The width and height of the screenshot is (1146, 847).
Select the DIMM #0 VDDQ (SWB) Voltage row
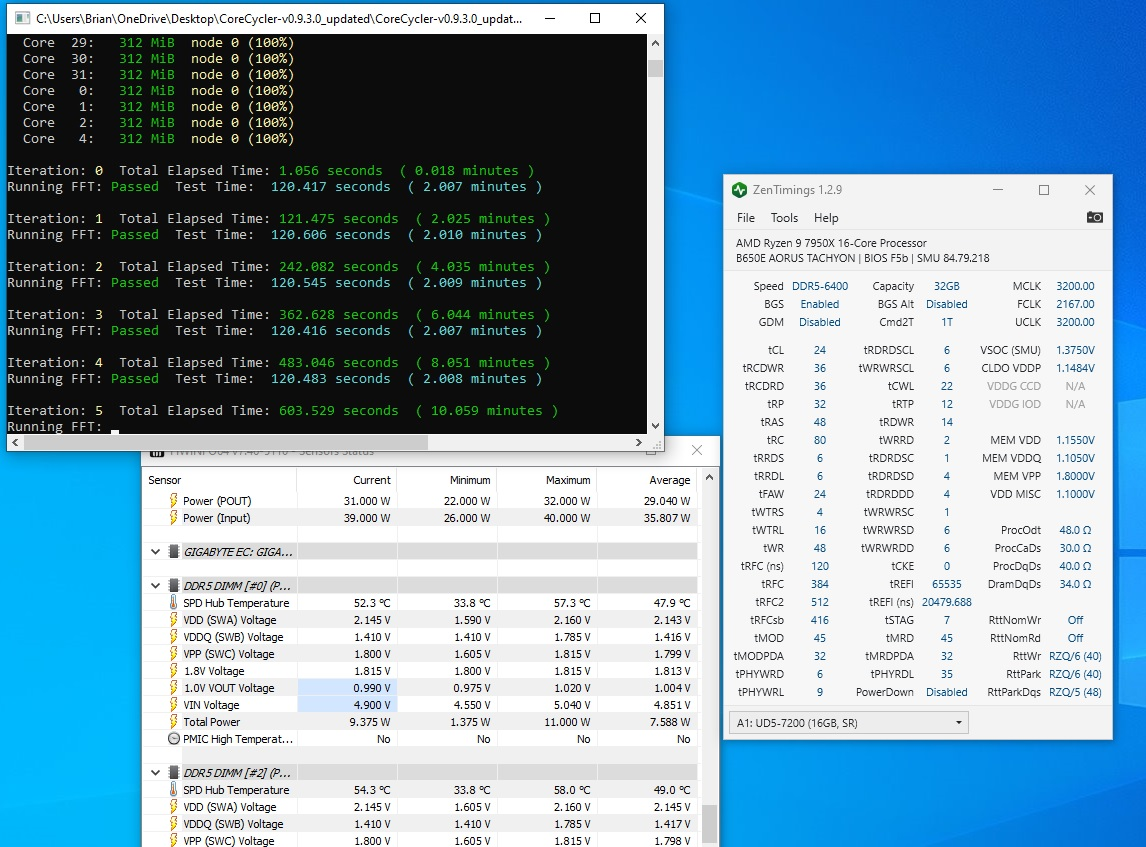tap(420, 637)
